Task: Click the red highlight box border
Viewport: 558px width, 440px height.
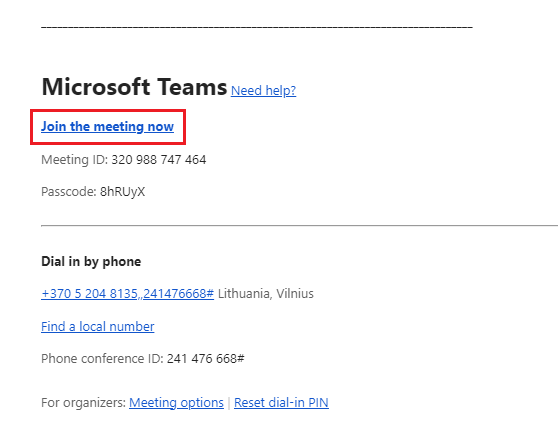Action: (x=108, y=111)
